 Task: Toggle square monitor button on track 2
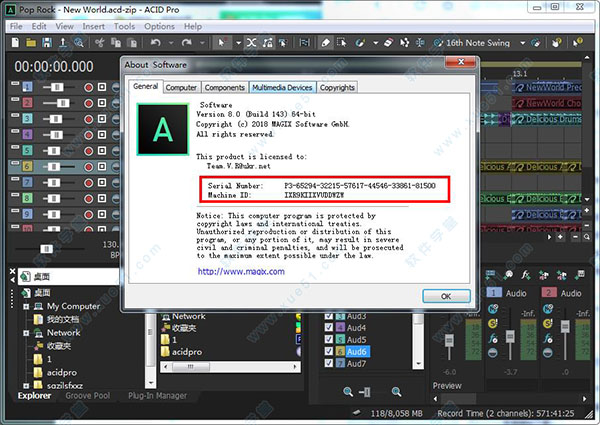[x=102, y=103]
